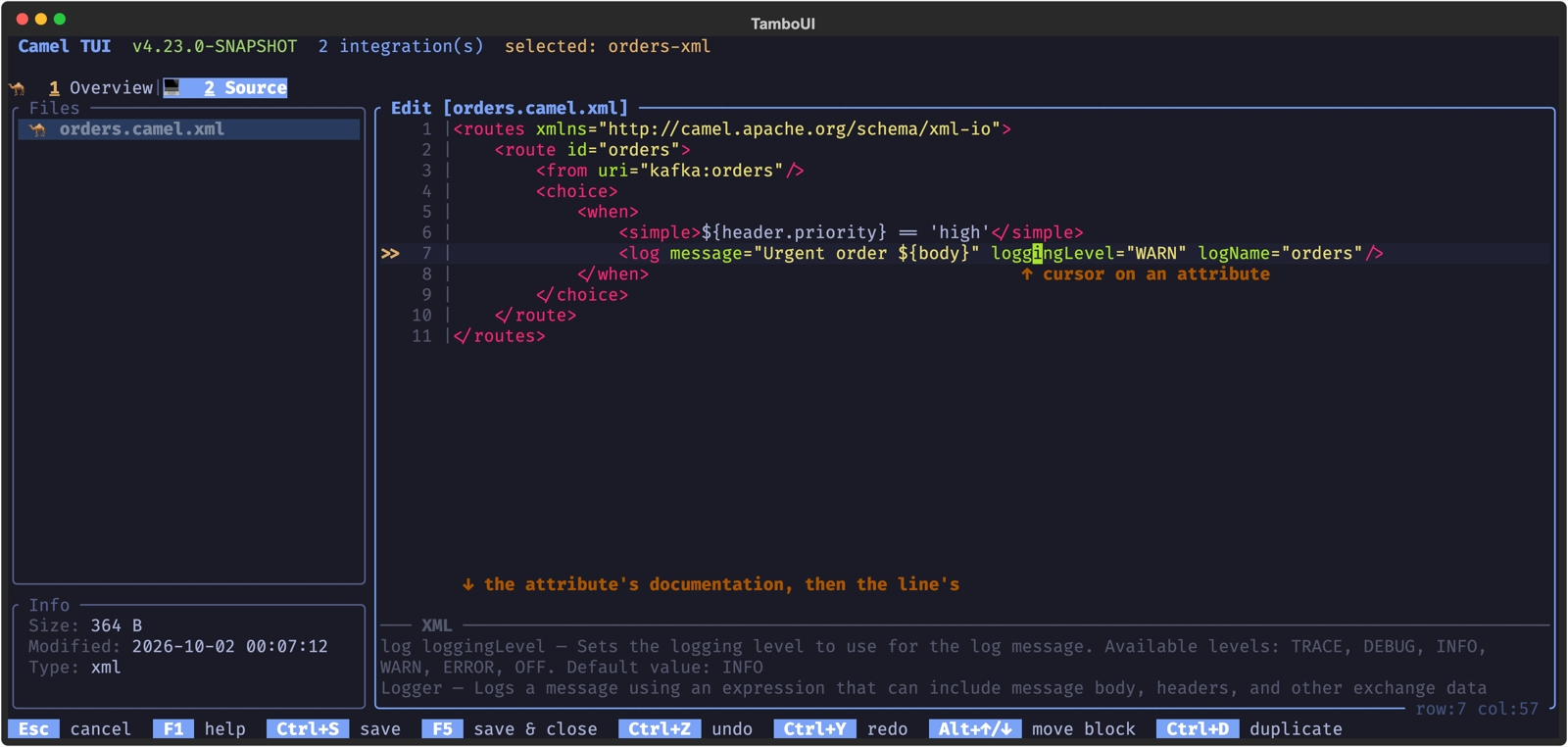The image size is (1568, 747).
Task: Click the icon left of Source tab label
Action: (172, 88)
